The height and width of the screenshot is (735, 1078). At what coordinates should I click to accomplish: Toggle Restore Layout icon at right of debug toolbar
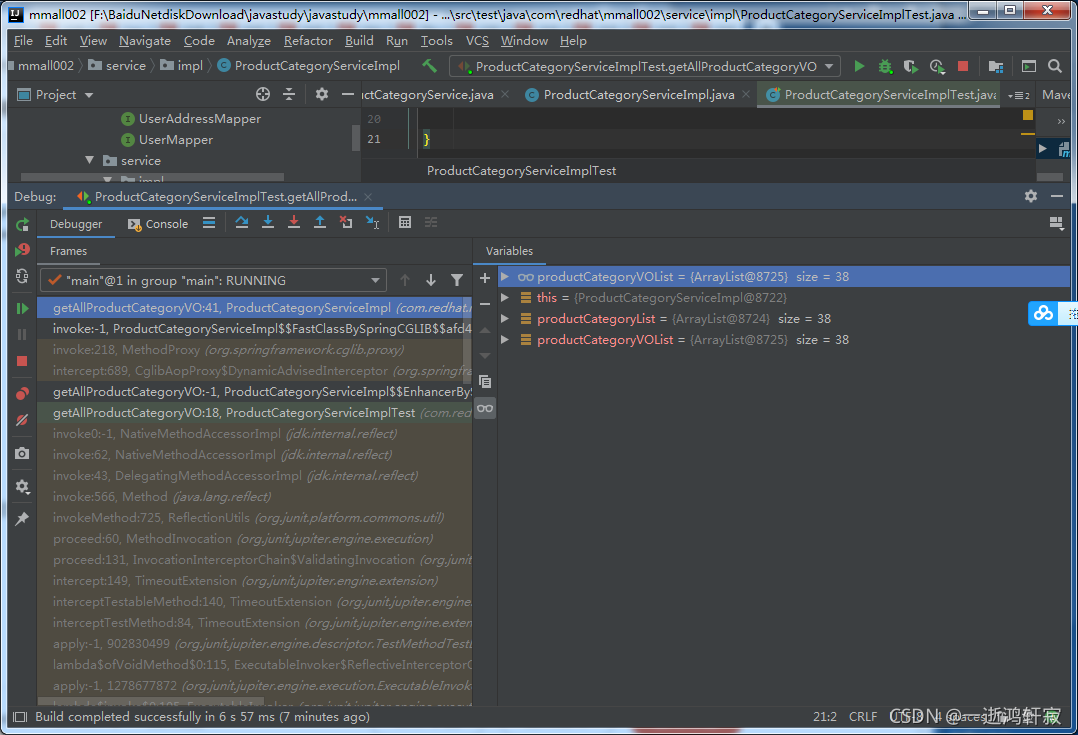click(1057, 223)
